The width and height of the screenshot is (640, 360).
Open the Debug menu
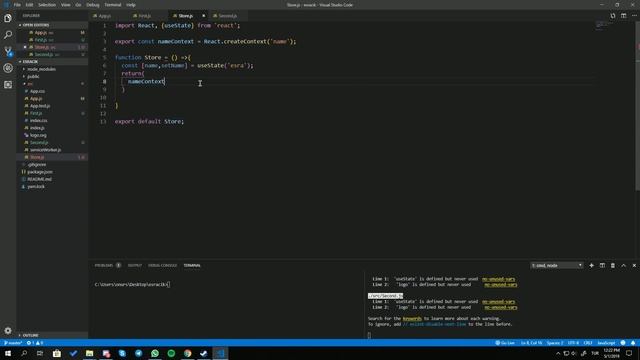93,5
